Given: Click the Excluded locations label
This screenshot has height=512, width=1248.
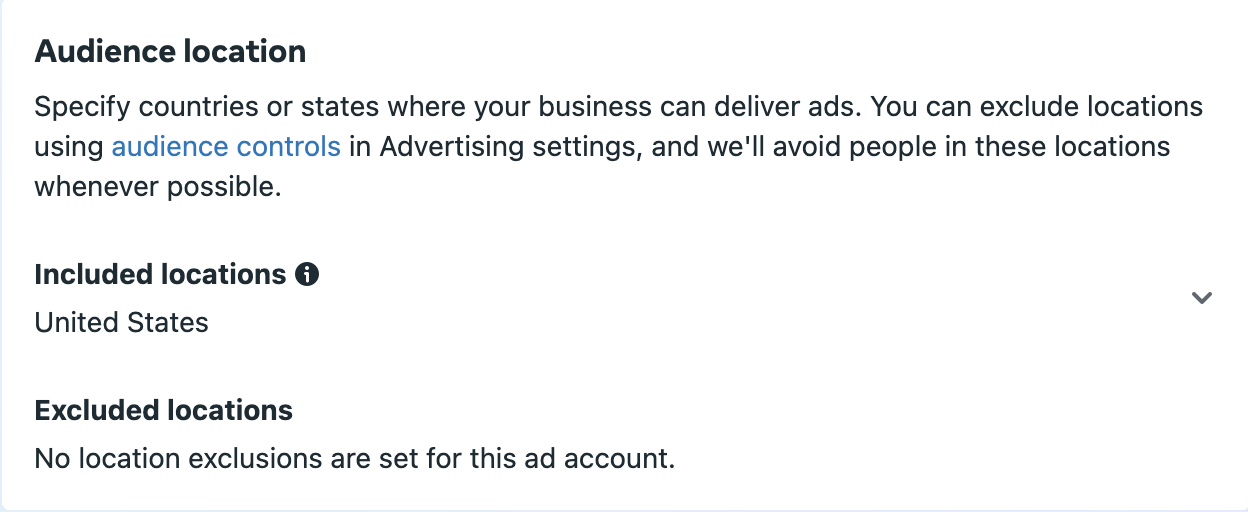Looking at the screenshot, I should pyautogui.click(x=163, y=410).
